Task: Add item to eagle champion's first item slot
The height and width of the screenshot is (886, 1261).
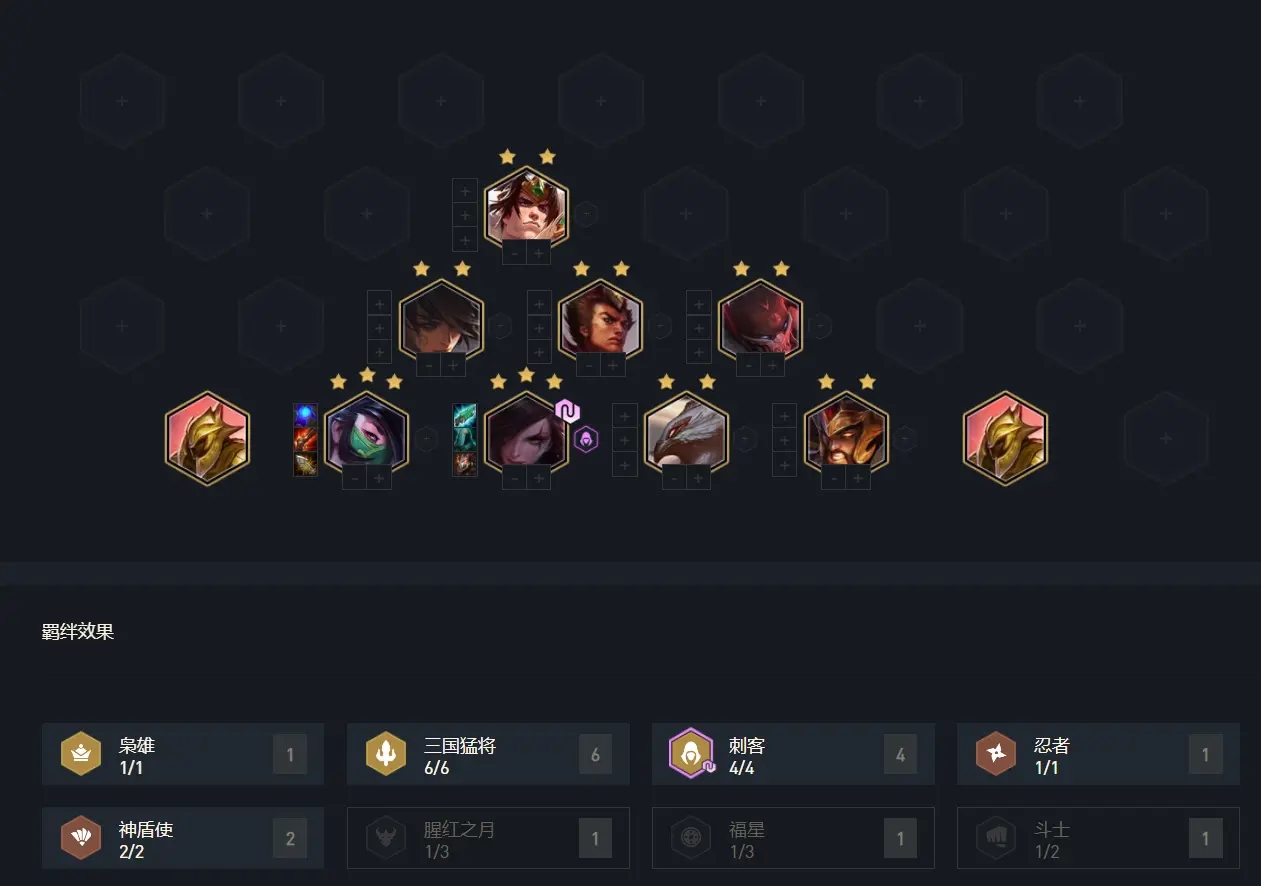Action: click(625, 415)
